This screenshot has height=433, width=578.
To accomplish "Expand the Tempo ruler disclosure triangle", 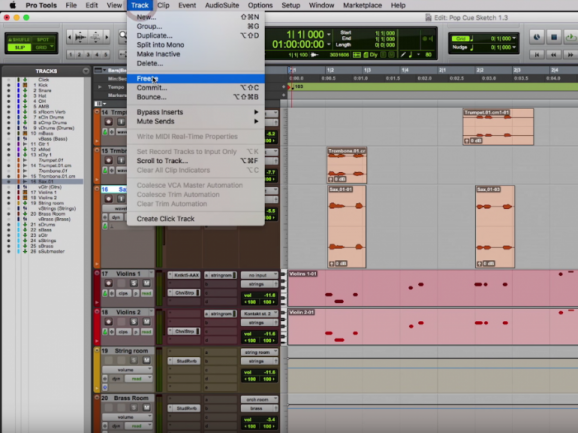I will click(100, 87).
